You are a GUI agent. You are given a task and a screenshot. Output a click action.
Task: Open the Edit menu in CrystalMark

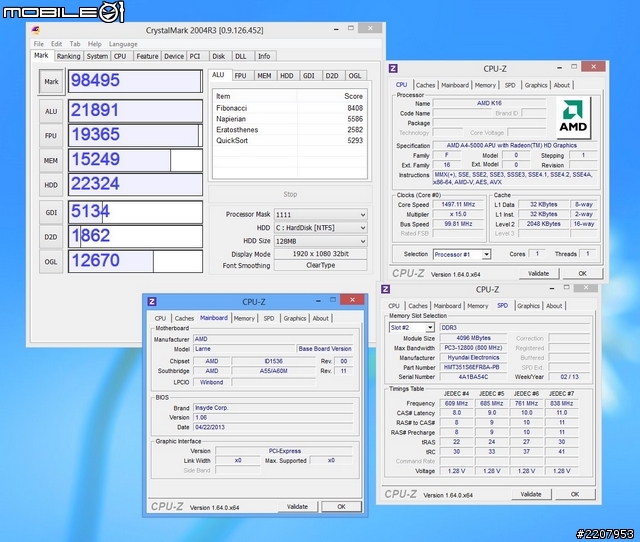click(56, 44)
